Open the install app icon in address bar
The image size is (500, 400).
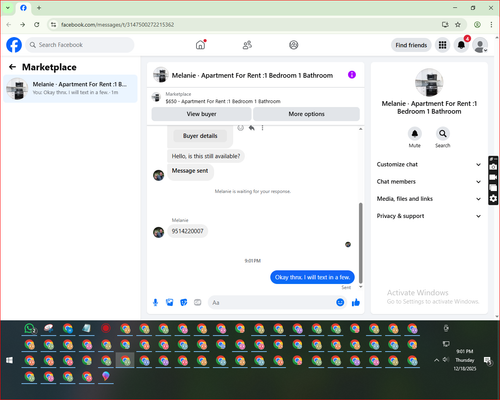[445, 25]
